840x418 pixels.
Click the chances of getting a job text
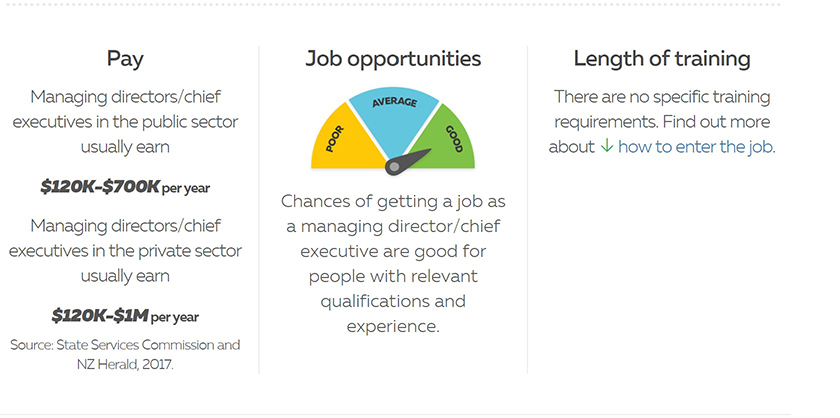pos(393,264)
